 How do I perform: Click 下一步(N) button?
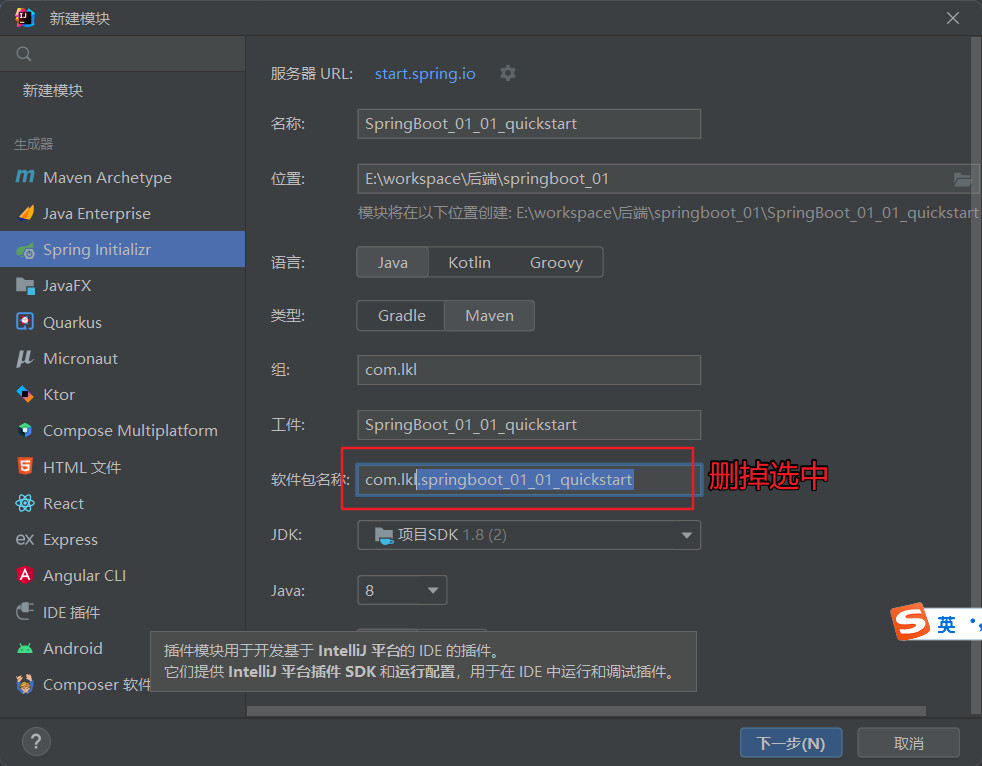(791, 743)
